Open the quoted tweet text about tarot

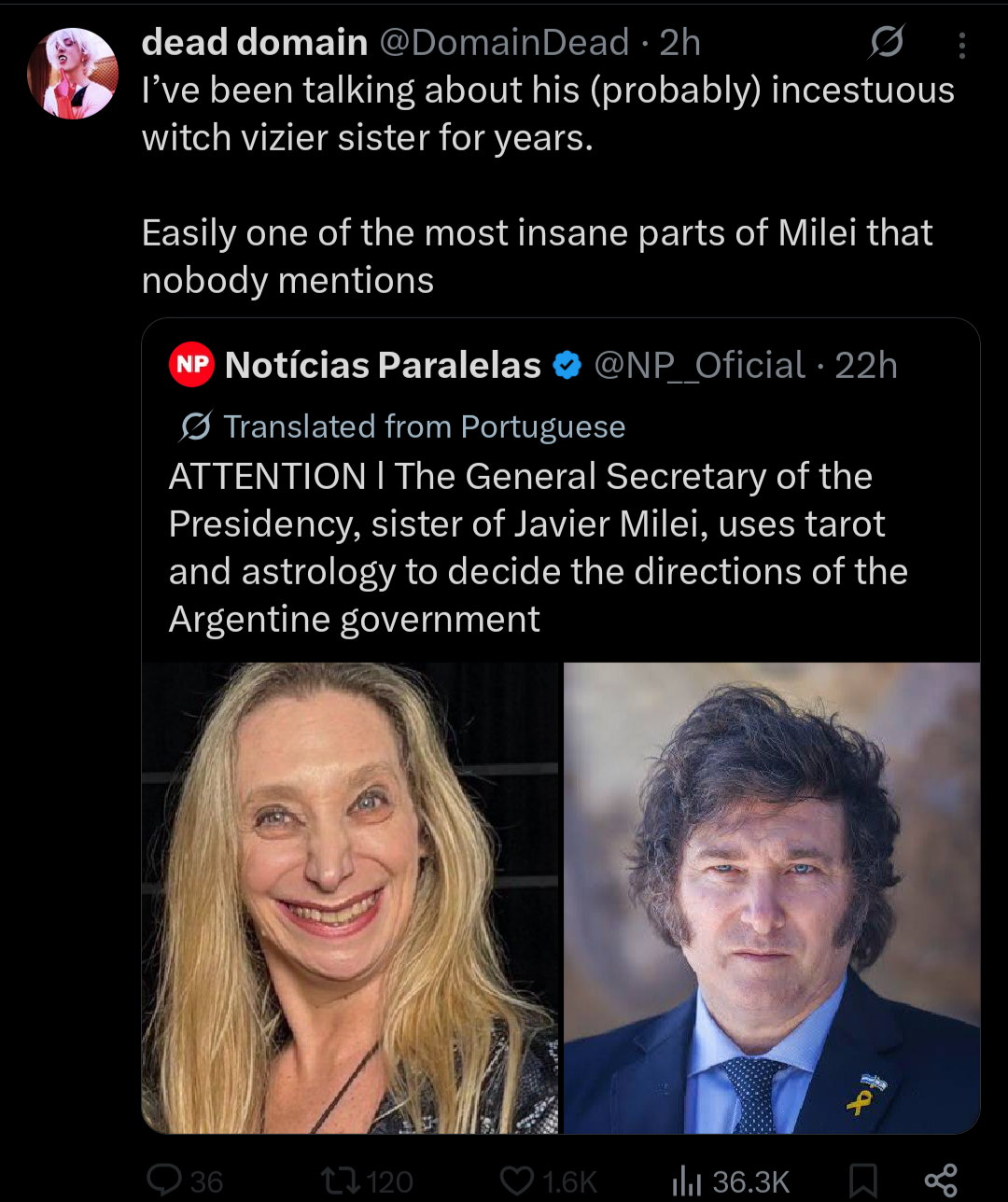[538, 548]
